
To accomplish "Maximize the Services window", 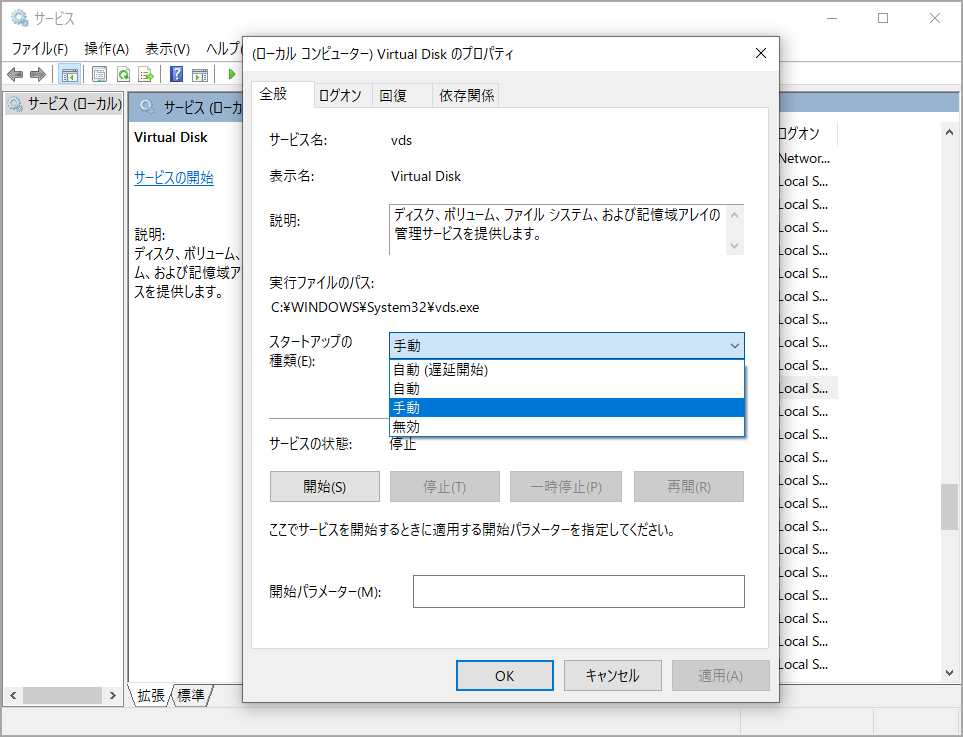I will (x=883, y=18).
